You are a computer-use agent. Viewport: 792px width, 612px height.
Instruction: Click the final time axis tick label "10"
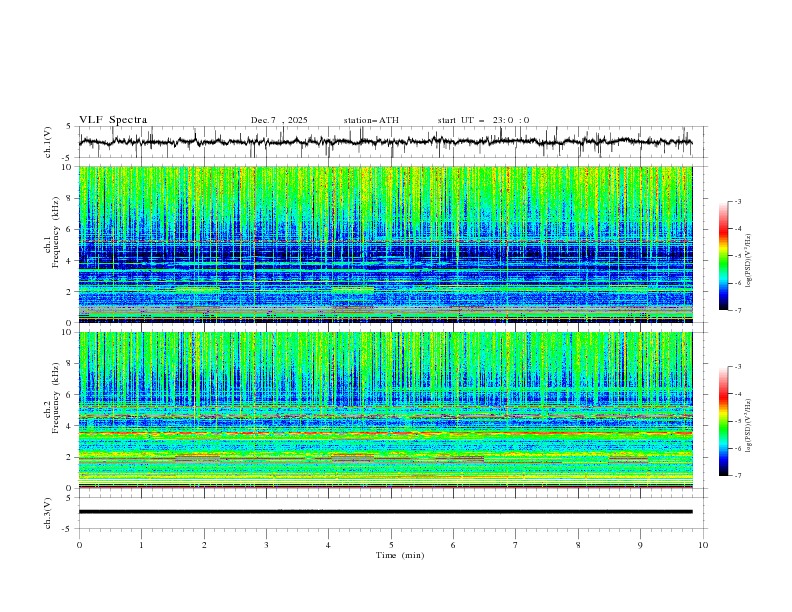703,545
